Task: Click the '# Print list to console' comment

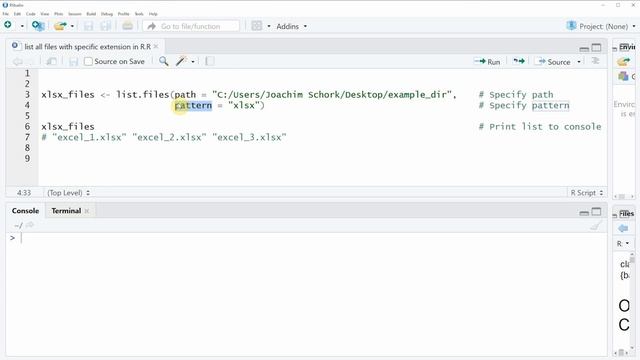Action: 540,127
